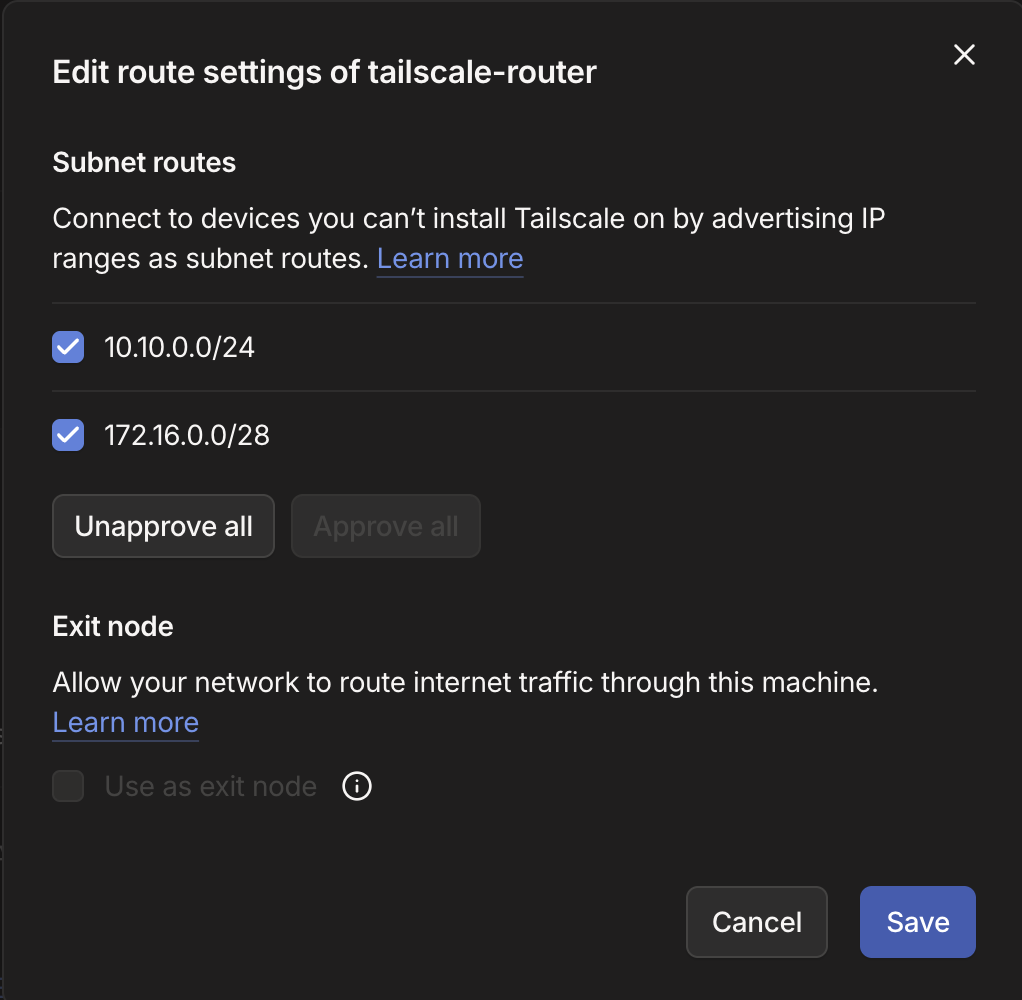Close the route settings dialog with X
The image size is (1022, 1000).
tap(963, 55)
